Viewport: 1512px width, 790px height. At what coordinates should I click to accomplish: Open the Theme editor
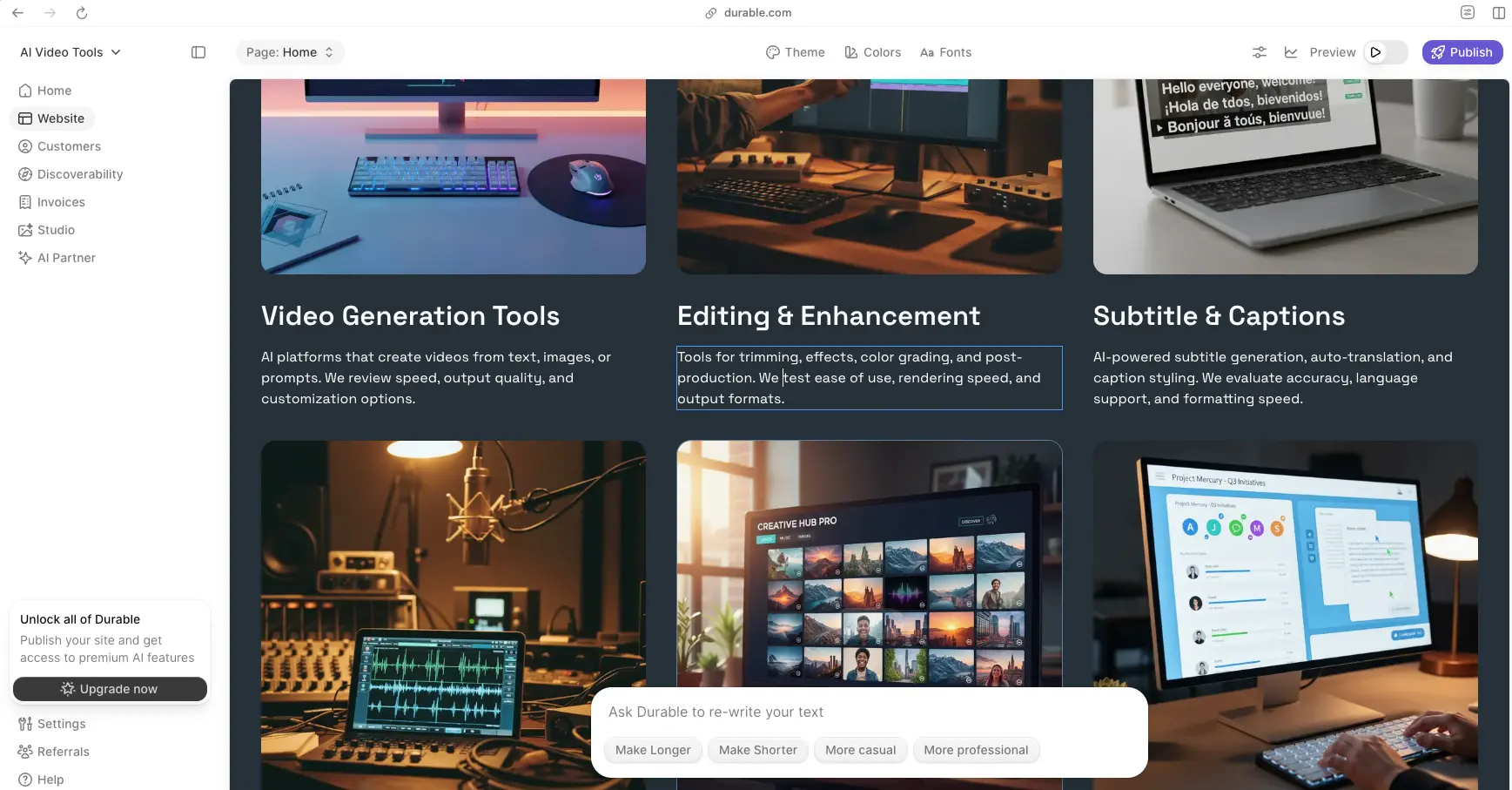point(795,52)
